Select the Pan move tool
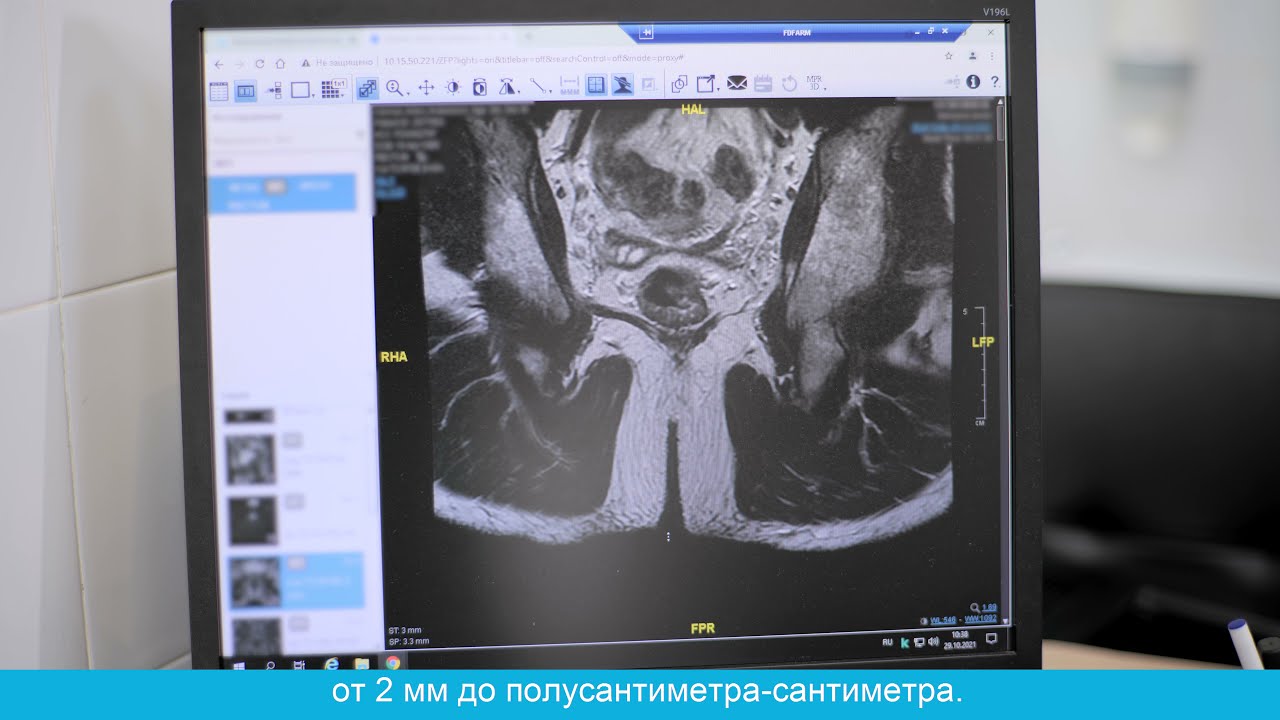The image size is (1280, 720). [x=425, y=88]
